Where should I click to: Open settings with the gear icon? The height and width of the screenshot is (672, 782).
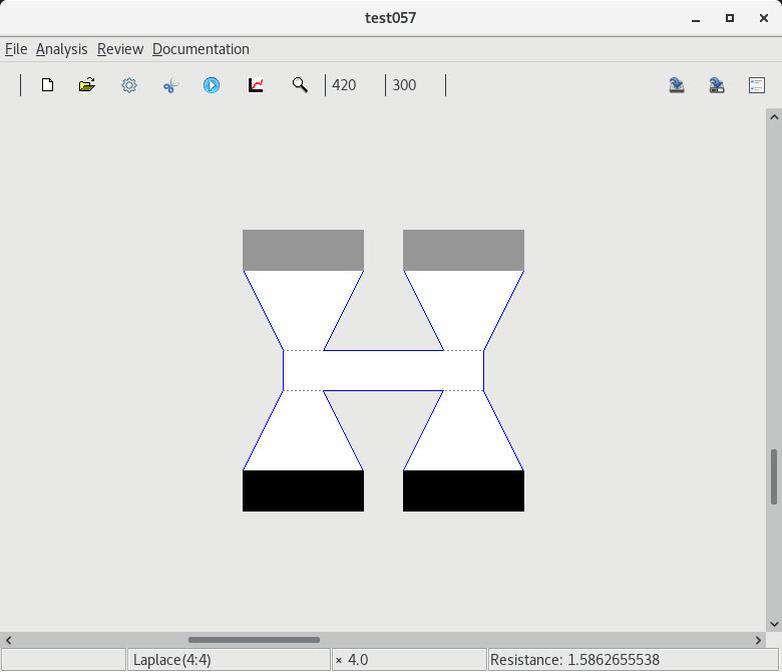pos(129,85)
